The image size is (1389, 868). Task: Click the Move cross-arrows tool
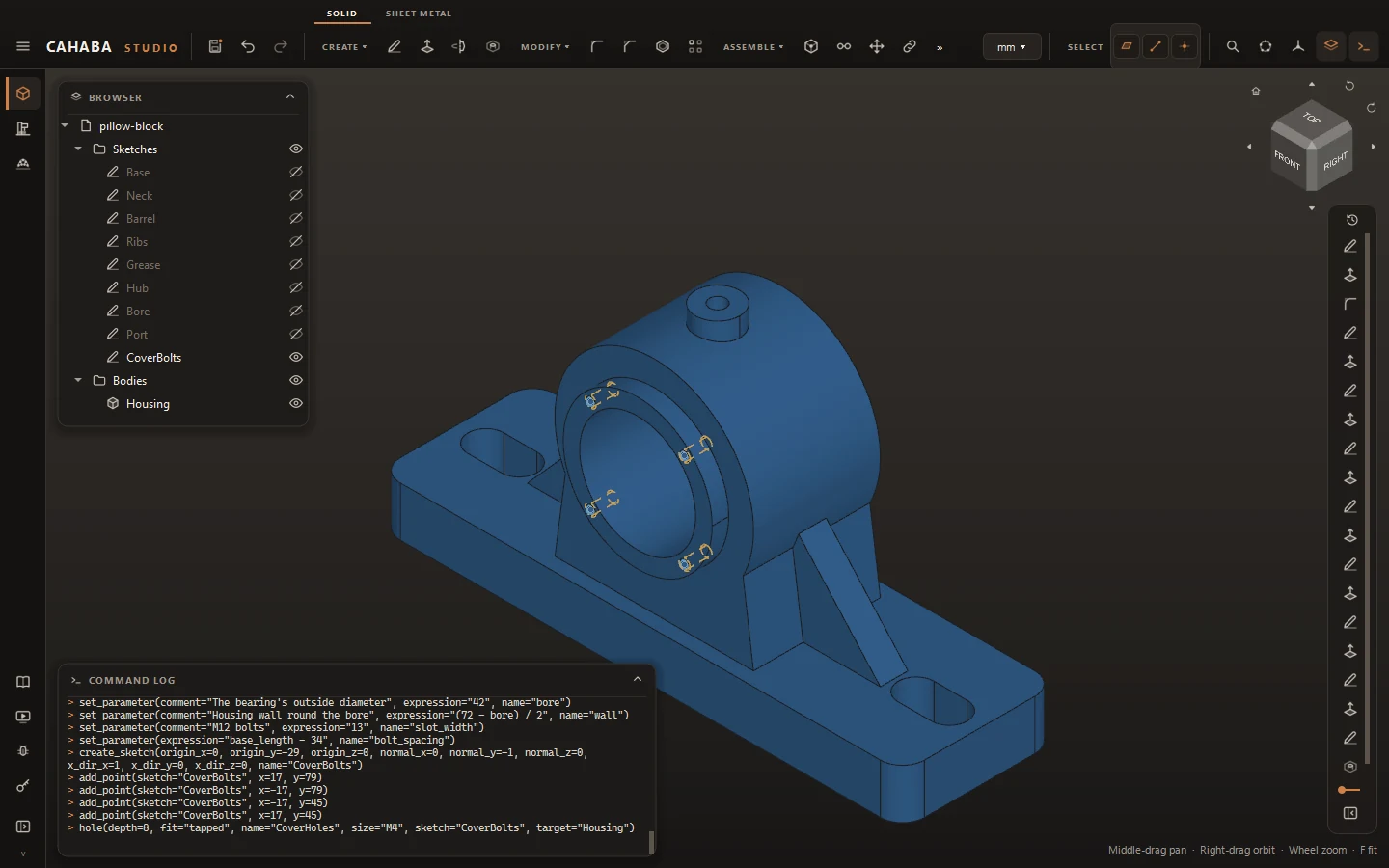point(877,46)
